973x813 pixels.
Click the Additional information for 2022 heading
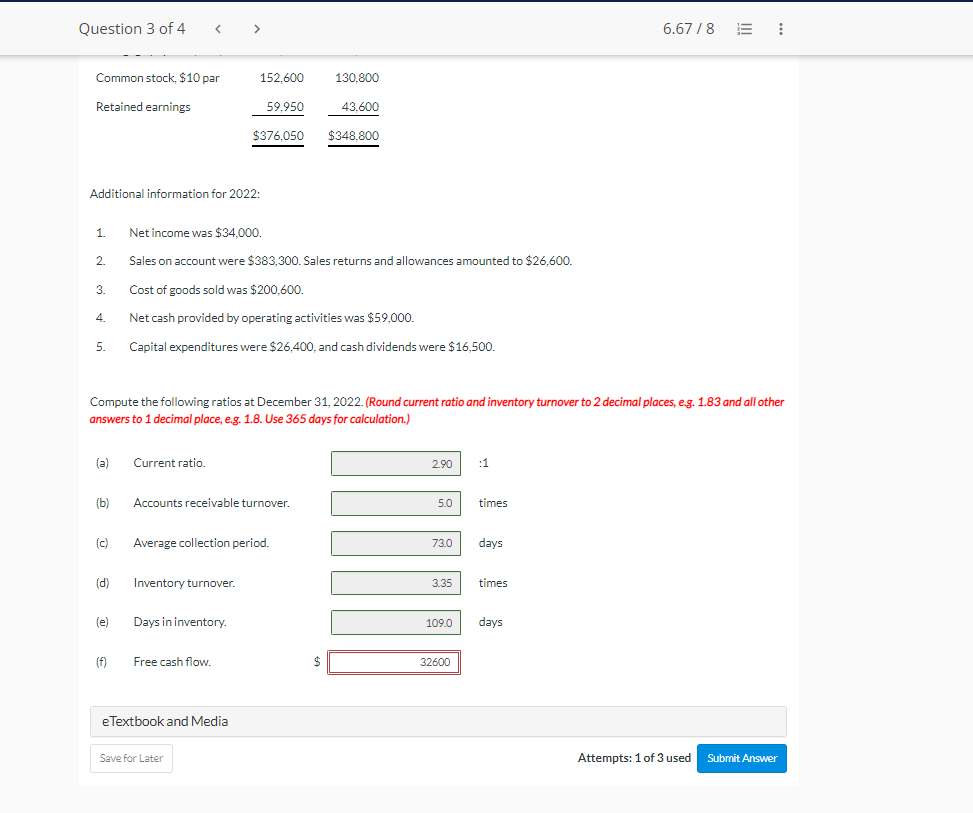pos(174,193)
